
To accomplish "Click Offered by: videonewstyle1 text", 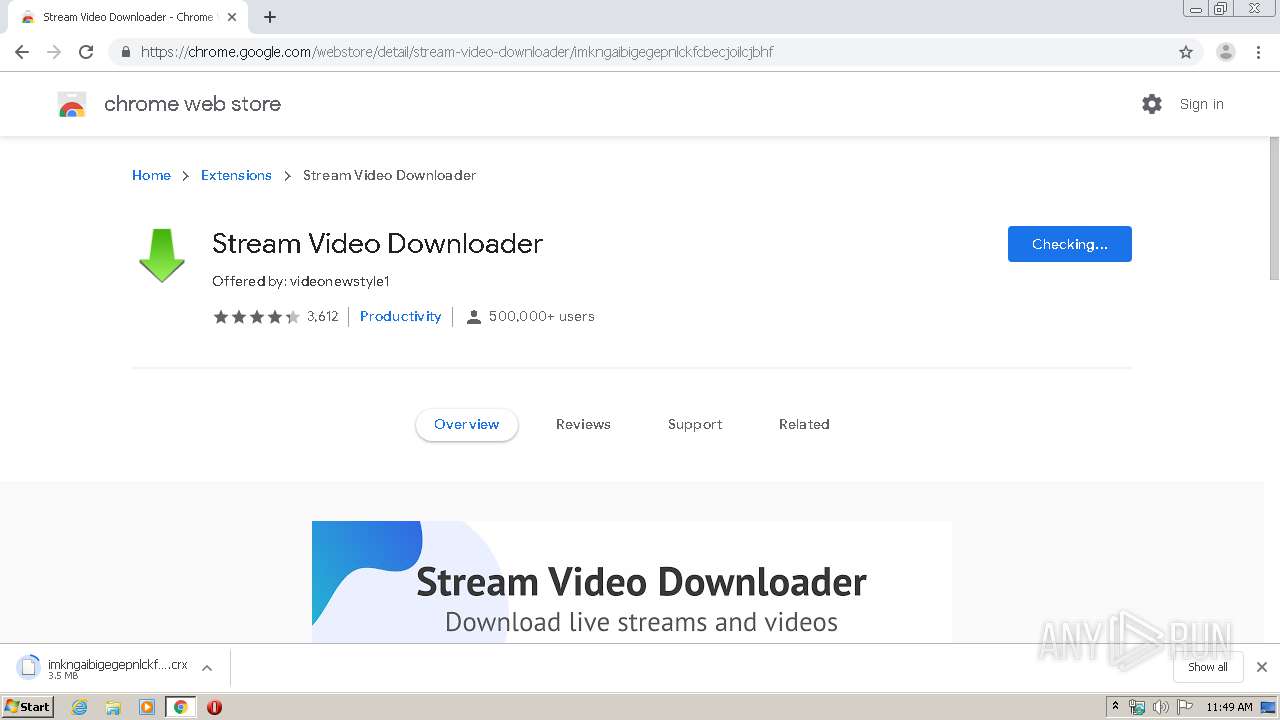I will (x=301, y=281).
